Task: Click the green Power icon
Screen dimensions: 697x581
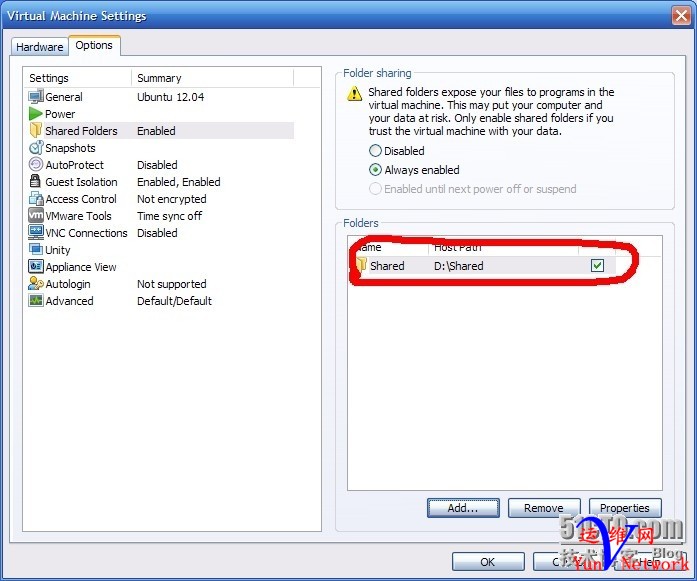Action: [36, 114]
